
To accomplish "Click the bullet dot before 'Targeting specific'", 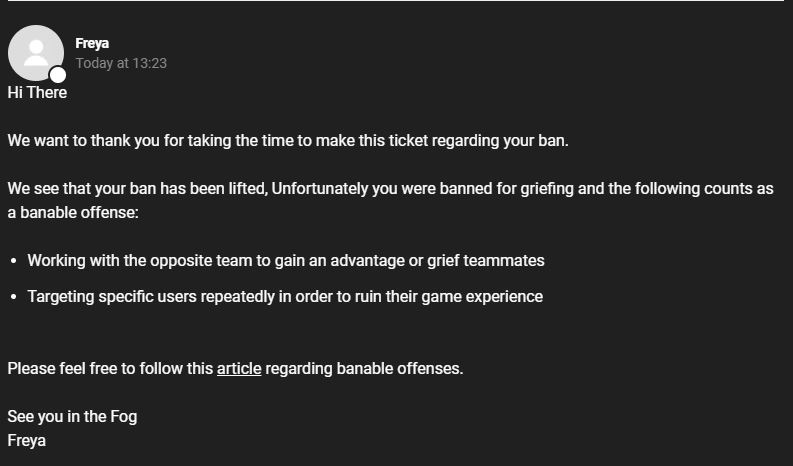I will tap(13, 297).
